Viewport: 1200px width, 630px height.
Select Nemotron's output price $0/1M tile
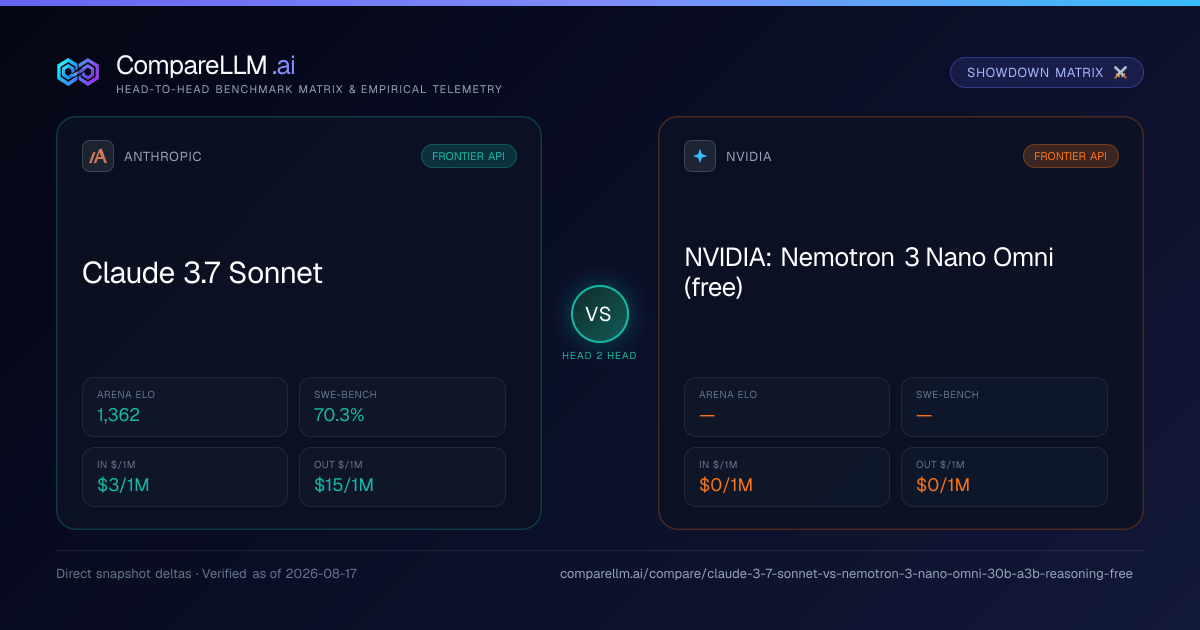[x=1004, y=477]
